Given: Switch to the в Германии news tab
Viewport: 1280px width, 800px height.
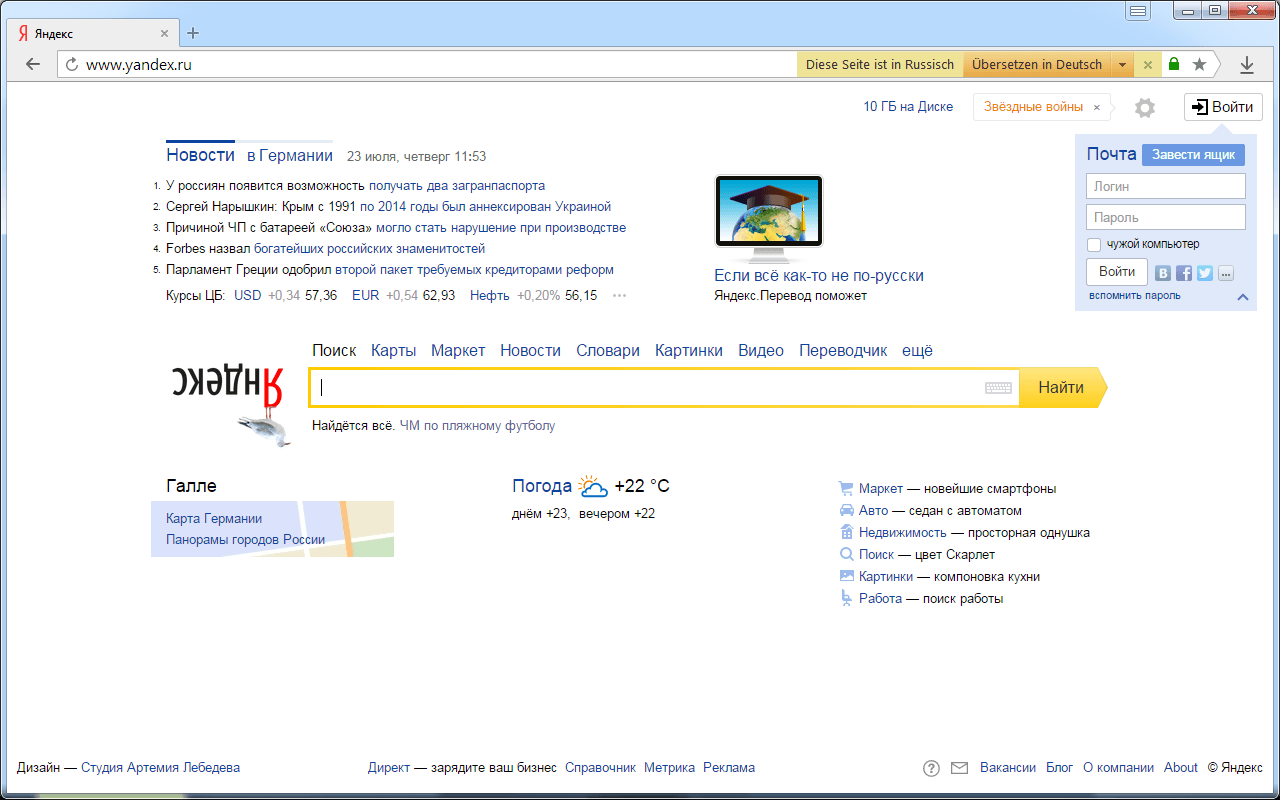Looking at the screenshot, I should (290, 155).
